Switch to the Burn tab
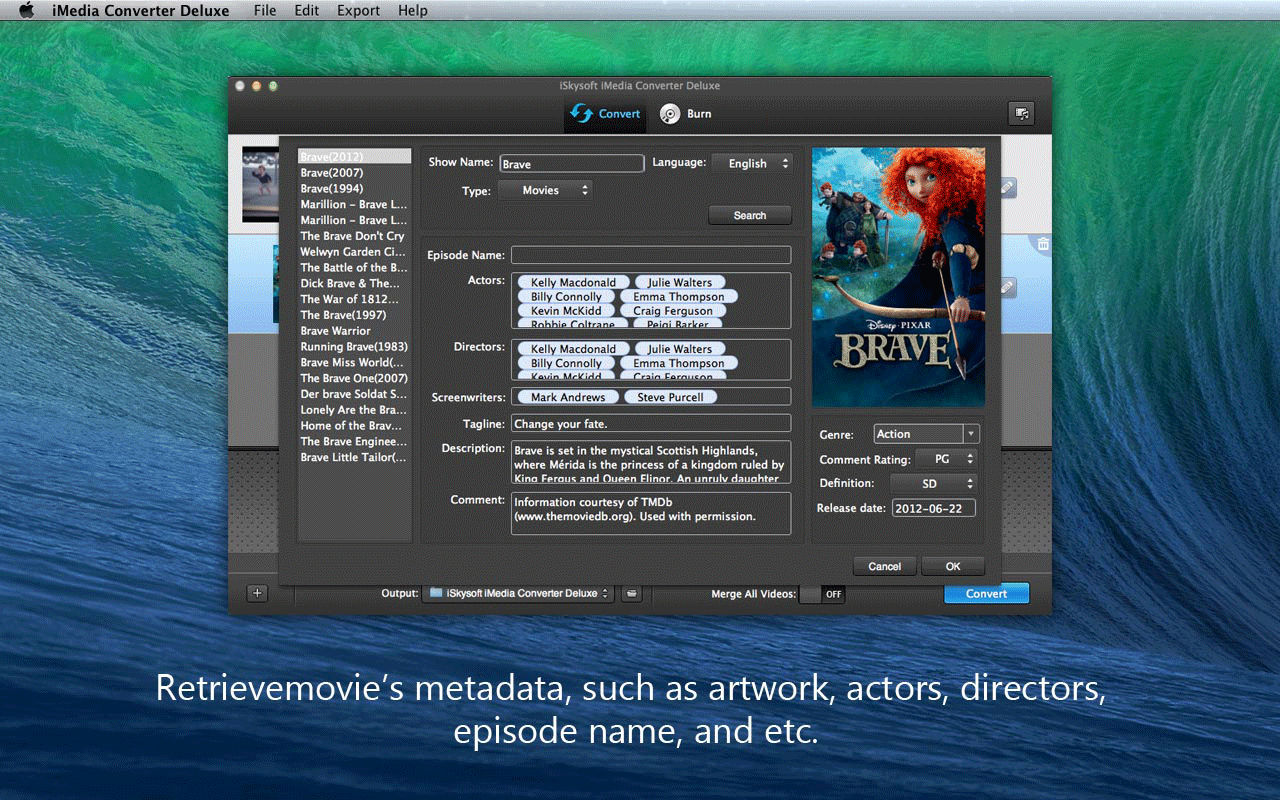 [685, 114]
